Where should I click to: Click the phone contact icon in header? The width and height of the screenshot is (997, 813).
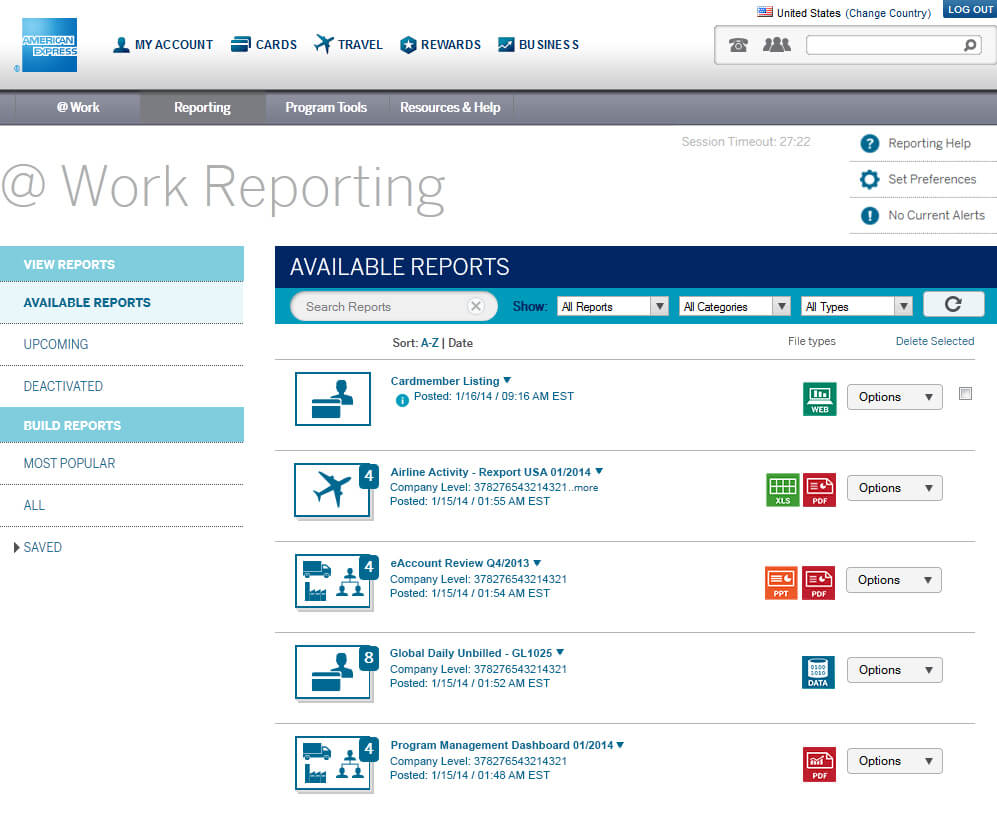(739, 44)
